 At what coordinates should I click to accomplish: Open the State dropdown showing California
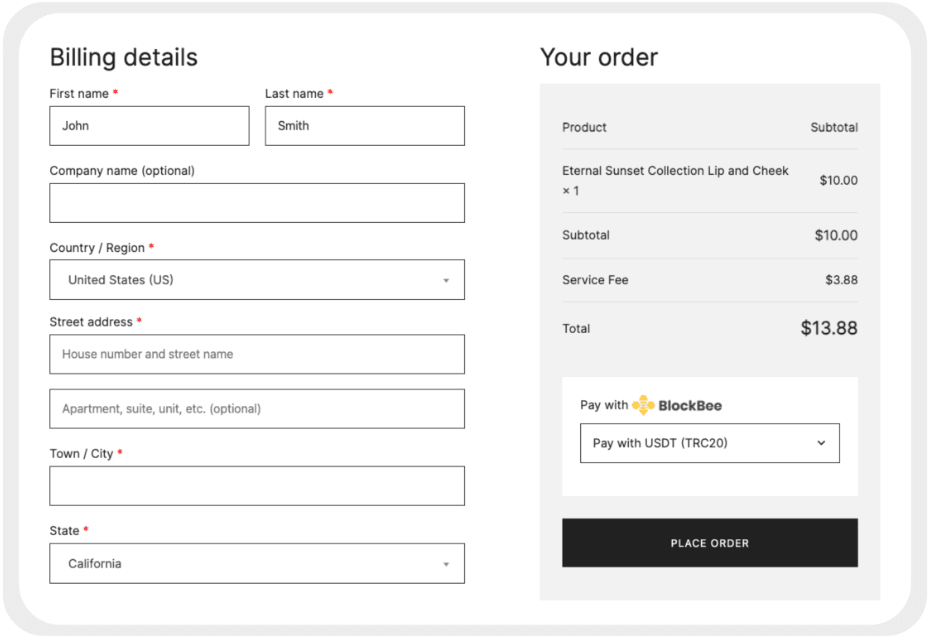click(257, 563)
